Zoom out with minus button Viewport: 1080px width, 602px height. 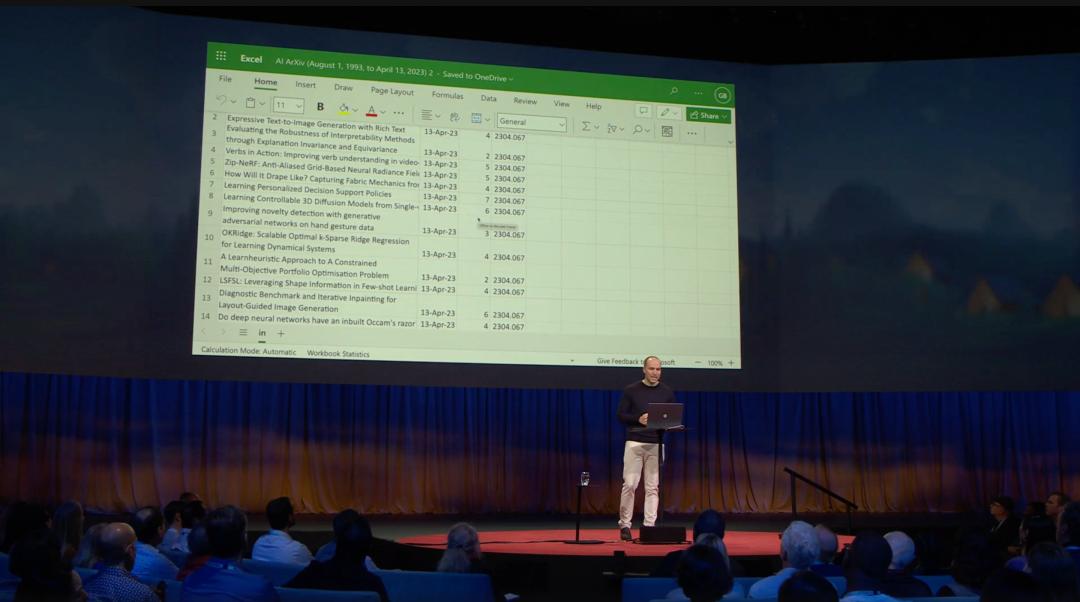[x=698, y=362]
